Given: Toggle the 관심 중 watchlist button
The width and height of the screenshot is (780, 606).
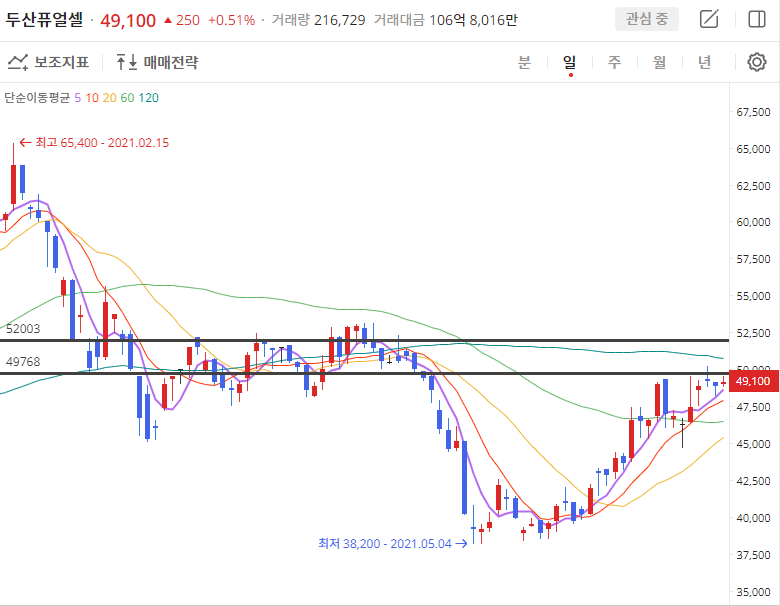Looking at the screenshot, I should [x=647, y=19].
